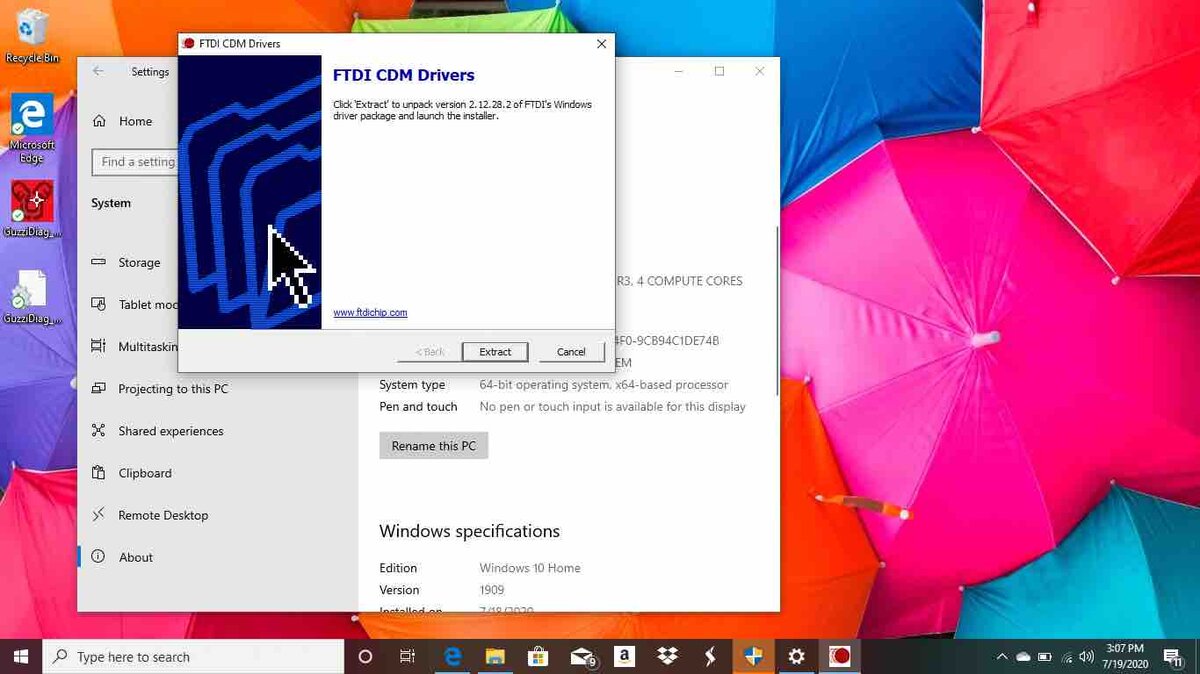The height and width of the screenshot is (674, 1200).
Task: Select Storage in the Settings sidebar
Action: 139,263
